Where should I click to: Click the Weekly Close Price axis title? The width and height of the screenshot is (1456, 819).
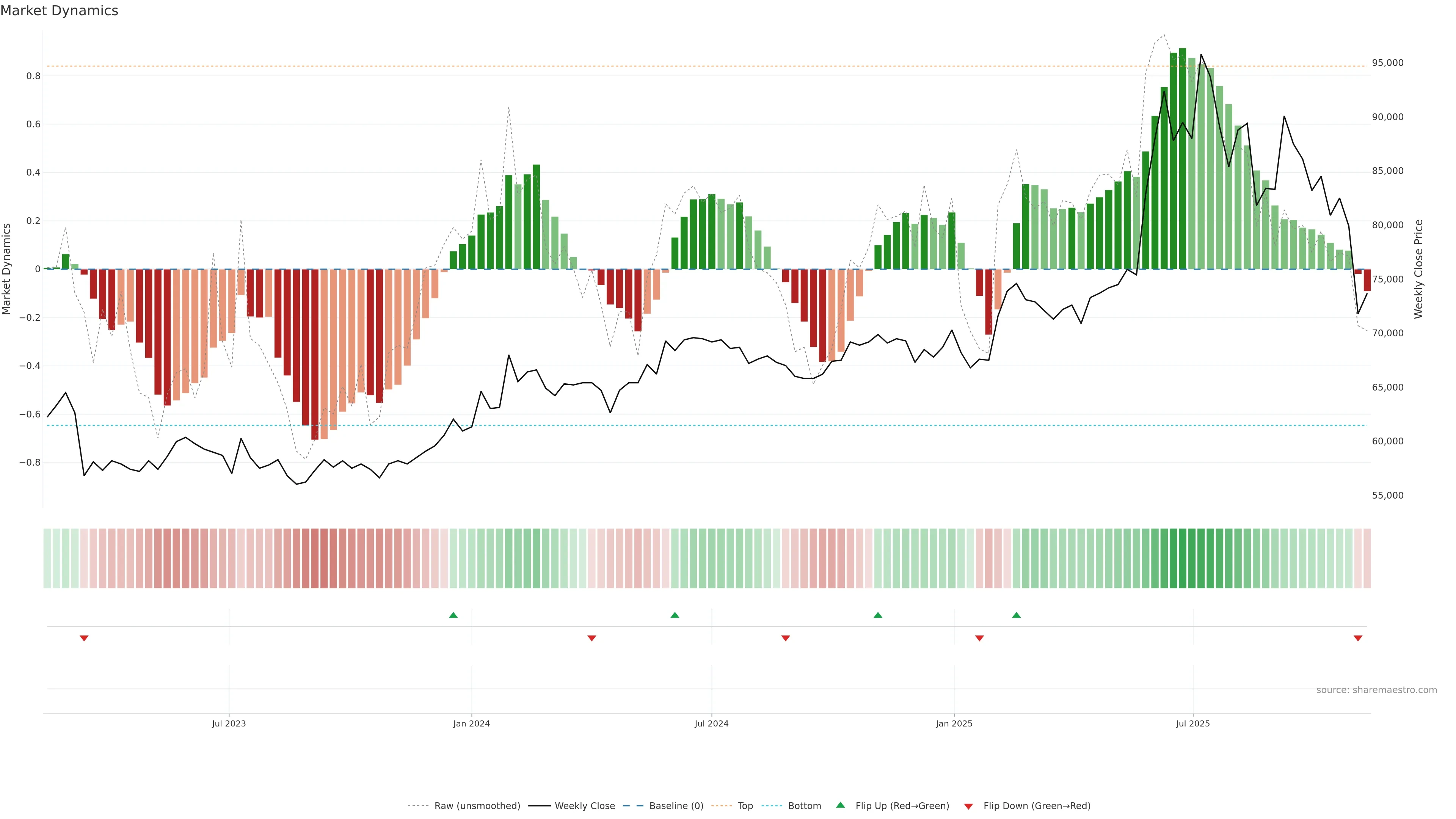click(x=1418, y=269)
